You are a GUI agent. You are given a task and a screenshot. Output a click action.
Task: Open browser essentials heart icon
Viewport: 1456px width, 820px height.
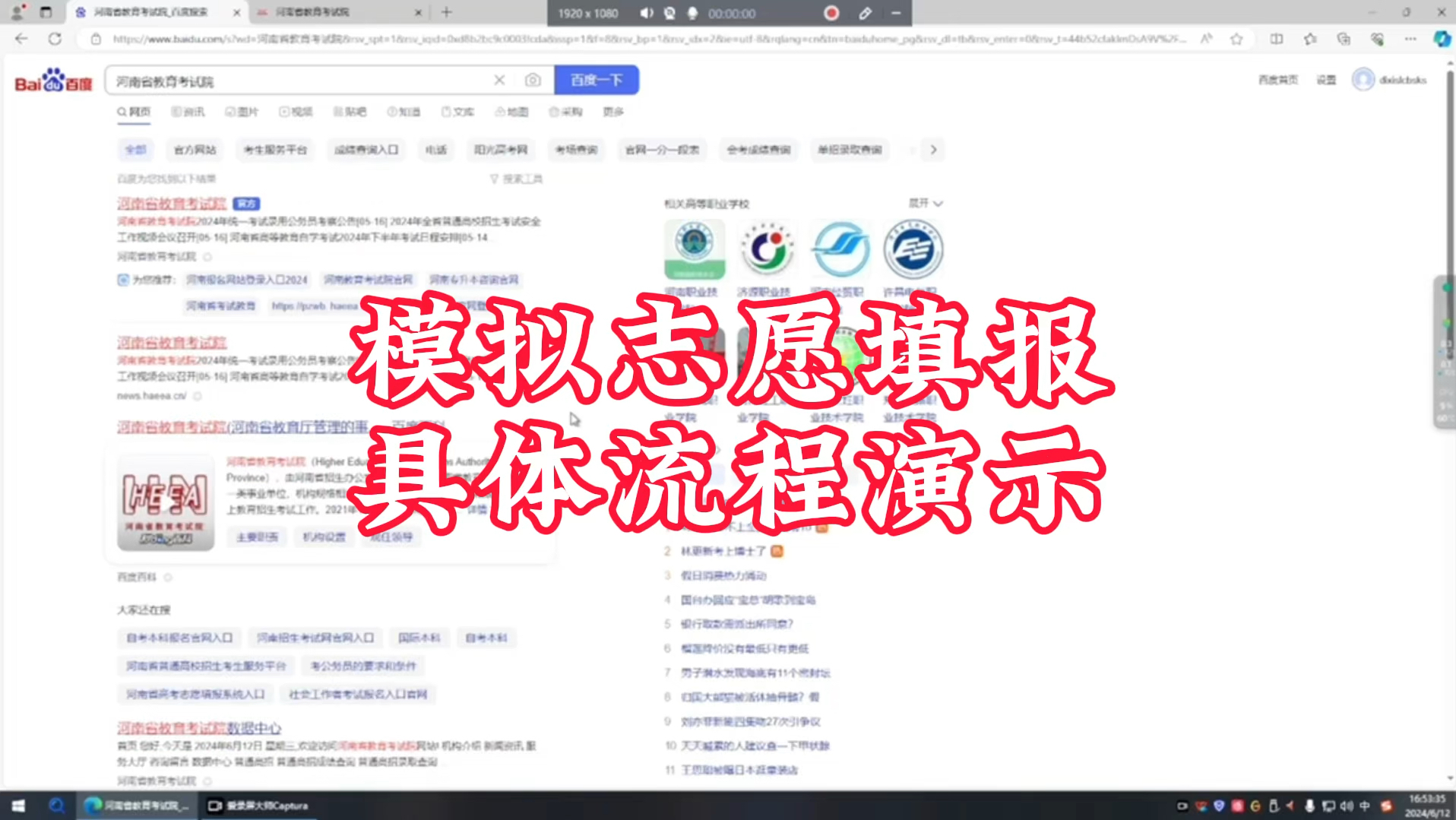[1377, 39]
